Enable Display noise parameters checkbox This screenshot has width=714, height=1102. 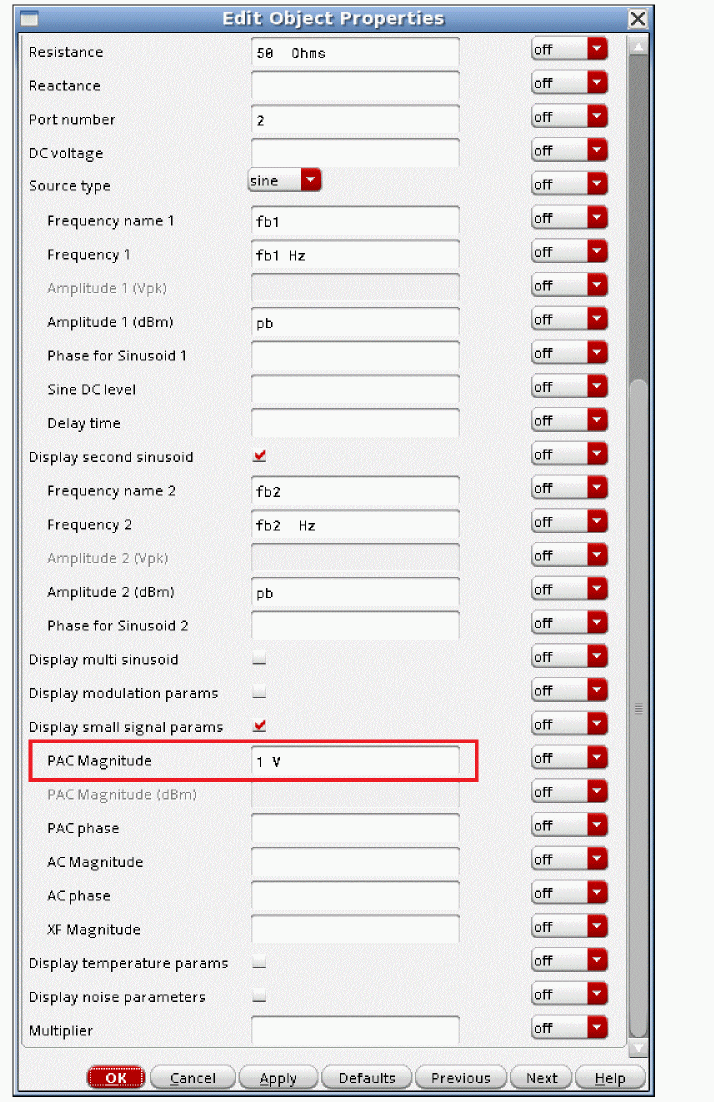[260, 996]
